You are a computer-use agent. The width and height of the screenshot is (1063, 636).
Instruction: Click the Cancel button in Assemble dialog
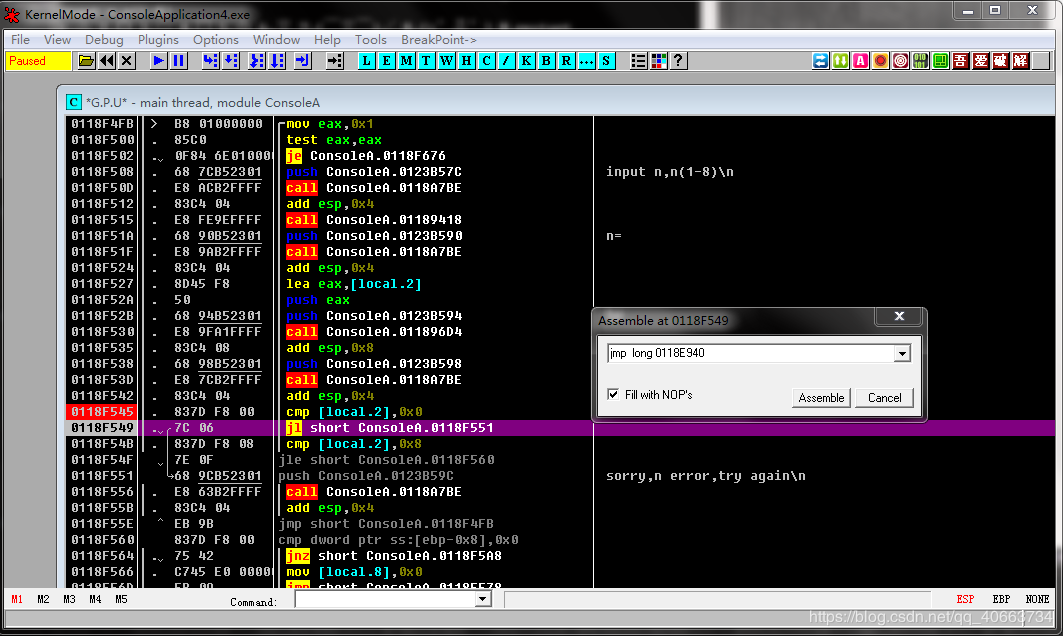pos(885,398)
